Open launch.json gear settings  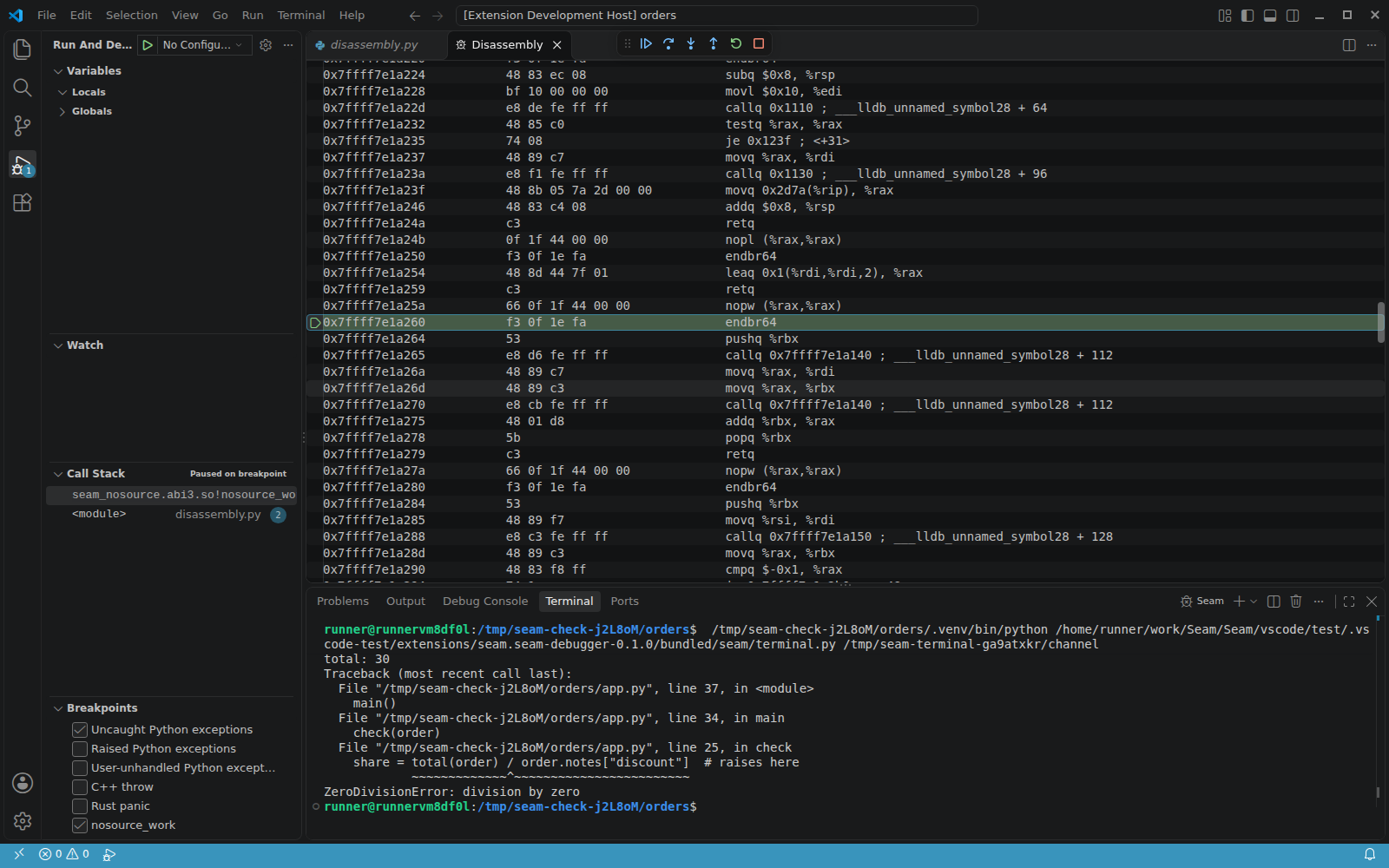266,45
